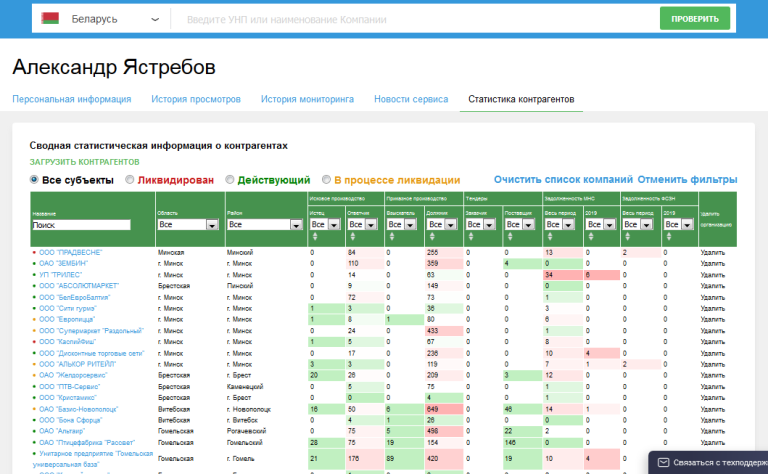Switch to История просмотров tab
768x474 pixels.
point(196,99)
